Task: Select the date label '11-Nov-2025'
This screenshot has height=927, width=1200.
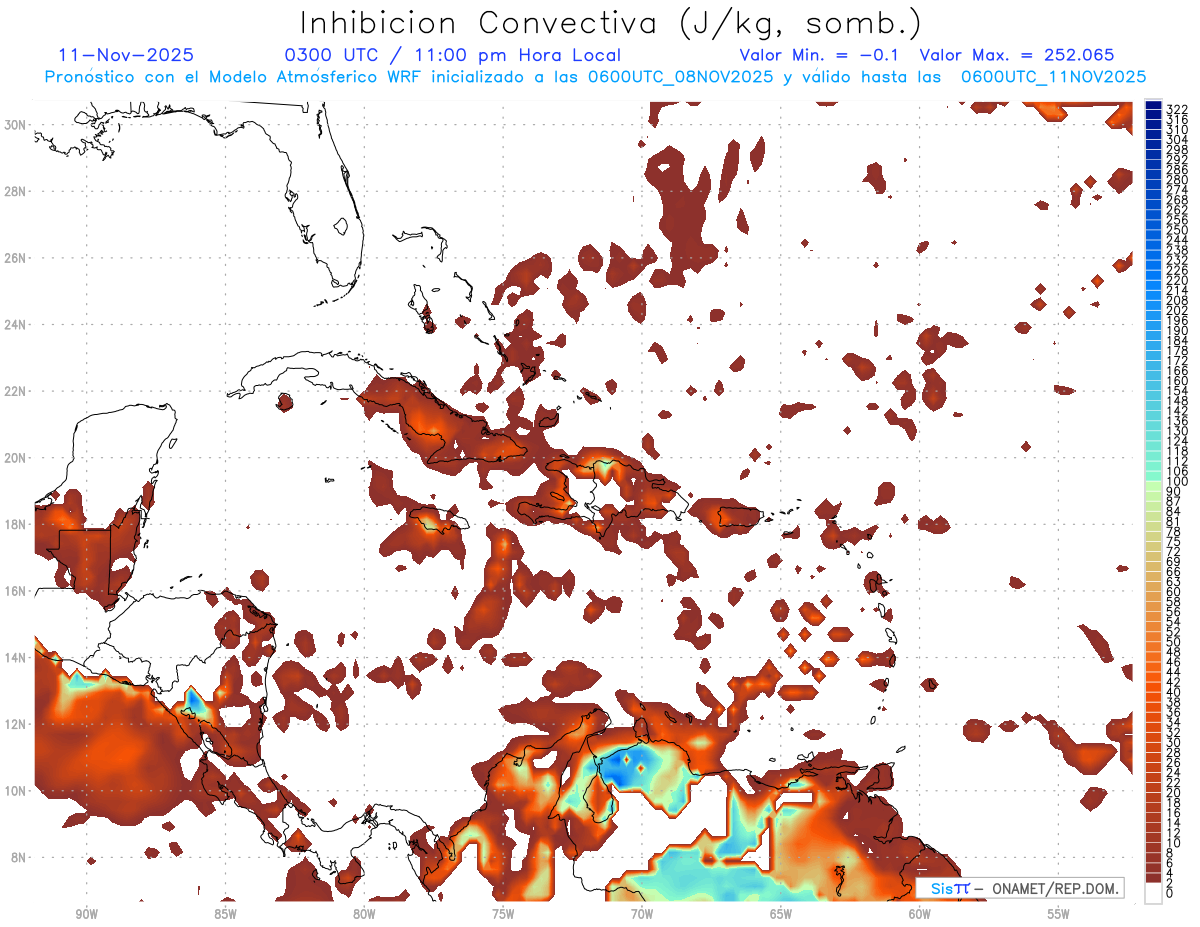Action: tap(126, 56)
